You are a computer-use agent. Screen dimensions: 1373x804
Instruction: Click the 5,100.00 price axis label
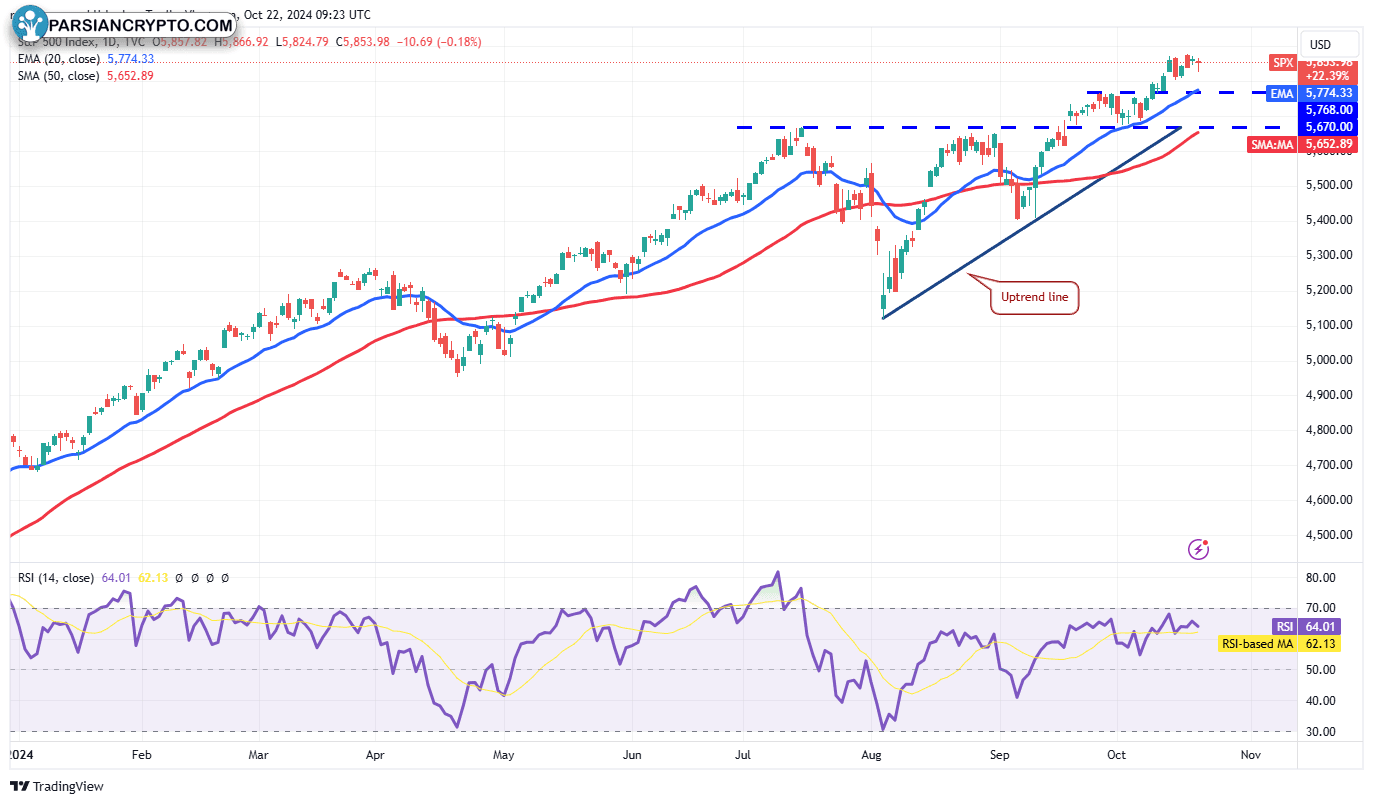pyautogui.click(x=1331, y=325)
